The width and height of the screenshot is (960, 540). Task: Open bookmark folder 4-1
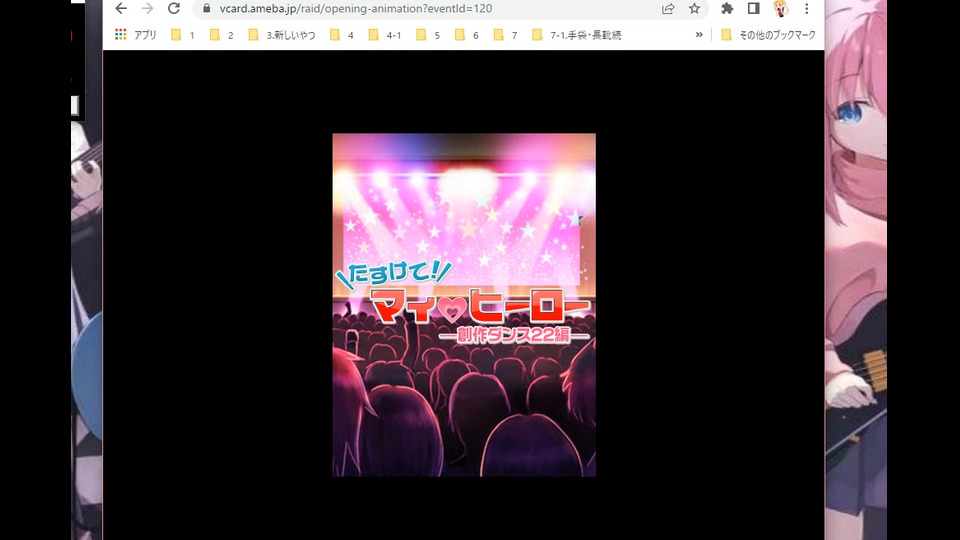[384, 35]
